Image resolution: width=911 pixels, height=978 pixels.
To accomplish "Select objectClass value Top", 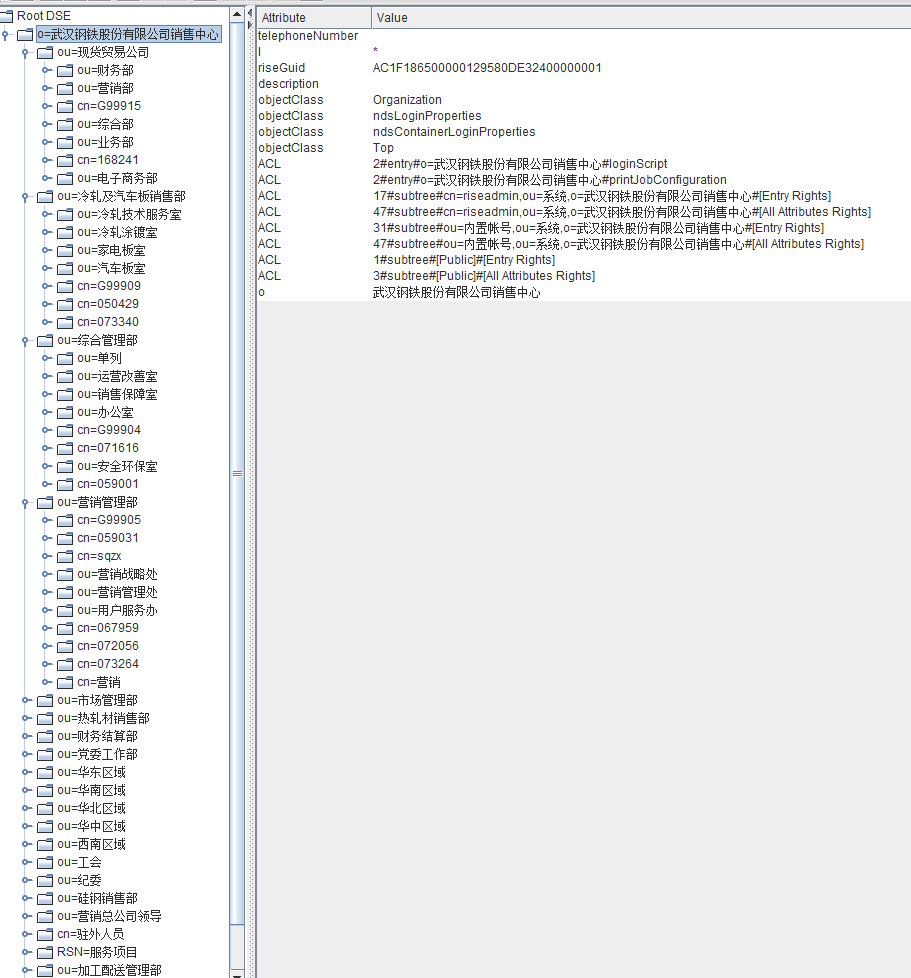I will [383, 148].
